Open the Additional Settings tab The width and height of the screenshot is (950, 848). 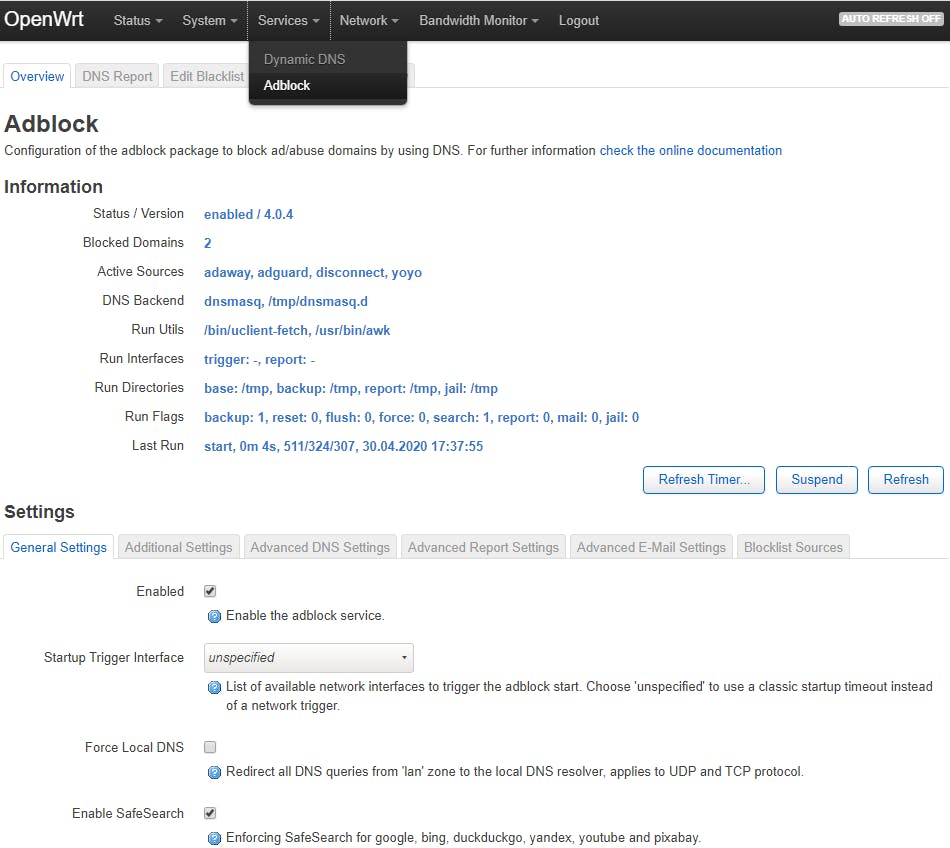click(x=179, y=548)
